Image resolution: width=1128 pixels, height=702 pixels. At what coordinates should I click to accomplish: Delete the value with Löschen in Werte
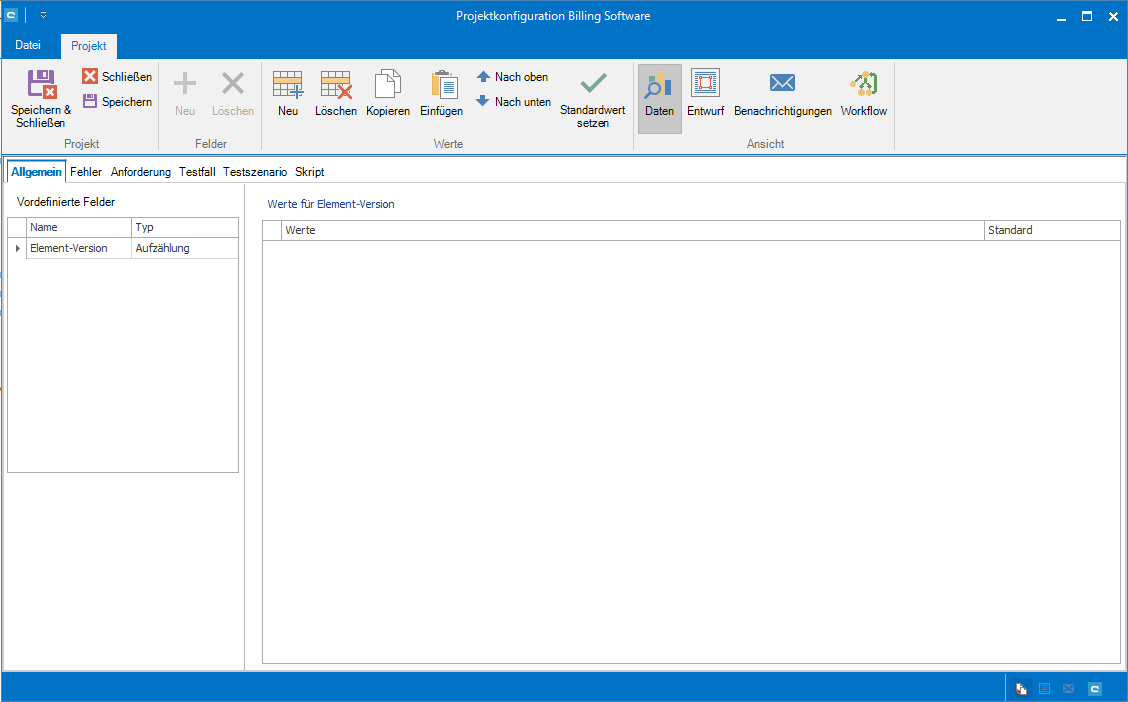coord(335,96)
